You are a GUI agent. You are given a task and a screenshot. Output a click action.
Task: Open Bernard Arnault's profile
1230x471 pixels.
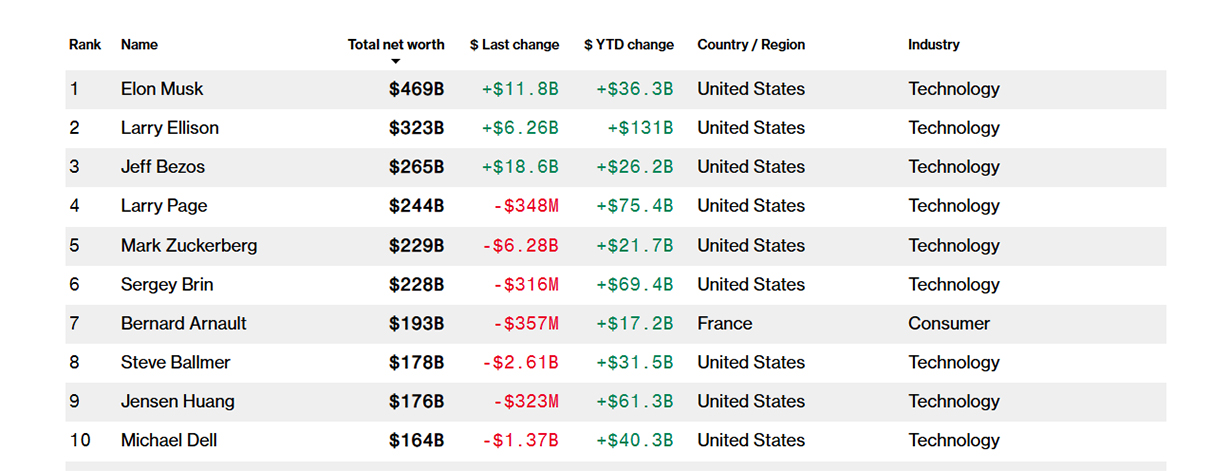pyautogui.click(x=184, y=323)
